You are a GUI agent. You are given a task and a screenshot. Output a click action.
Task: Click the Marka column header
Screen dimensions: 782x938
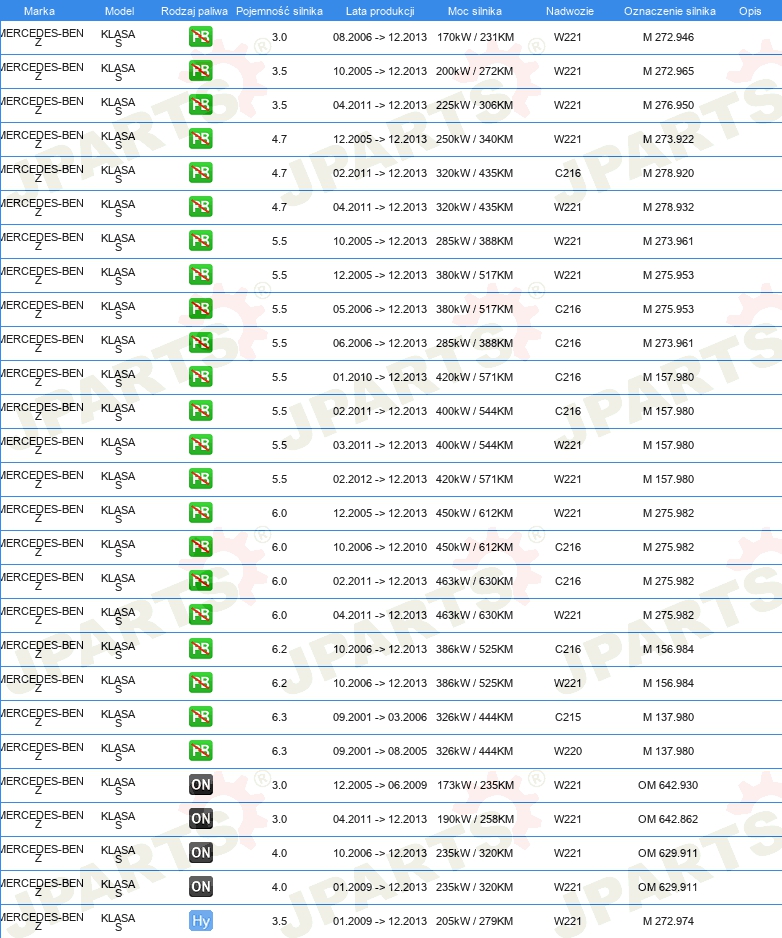click(39, 11)
